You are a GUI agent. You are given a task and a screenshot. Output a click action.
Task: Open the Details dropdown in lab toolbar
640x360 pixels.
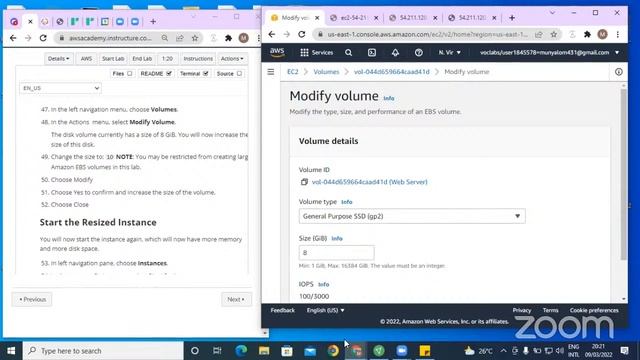pyautogui.click(x=58, y=59)
